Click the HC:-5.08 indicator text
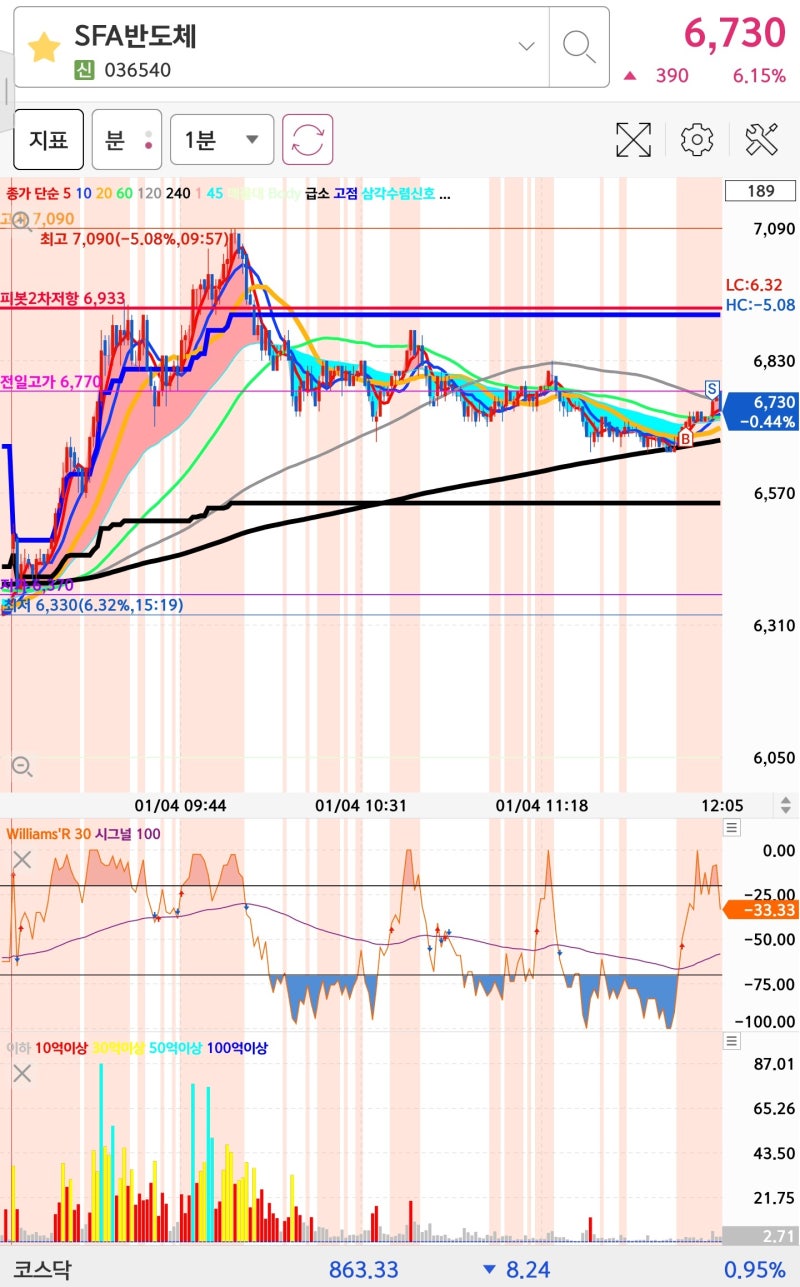 pyautogui.click(x=760, y=305)
